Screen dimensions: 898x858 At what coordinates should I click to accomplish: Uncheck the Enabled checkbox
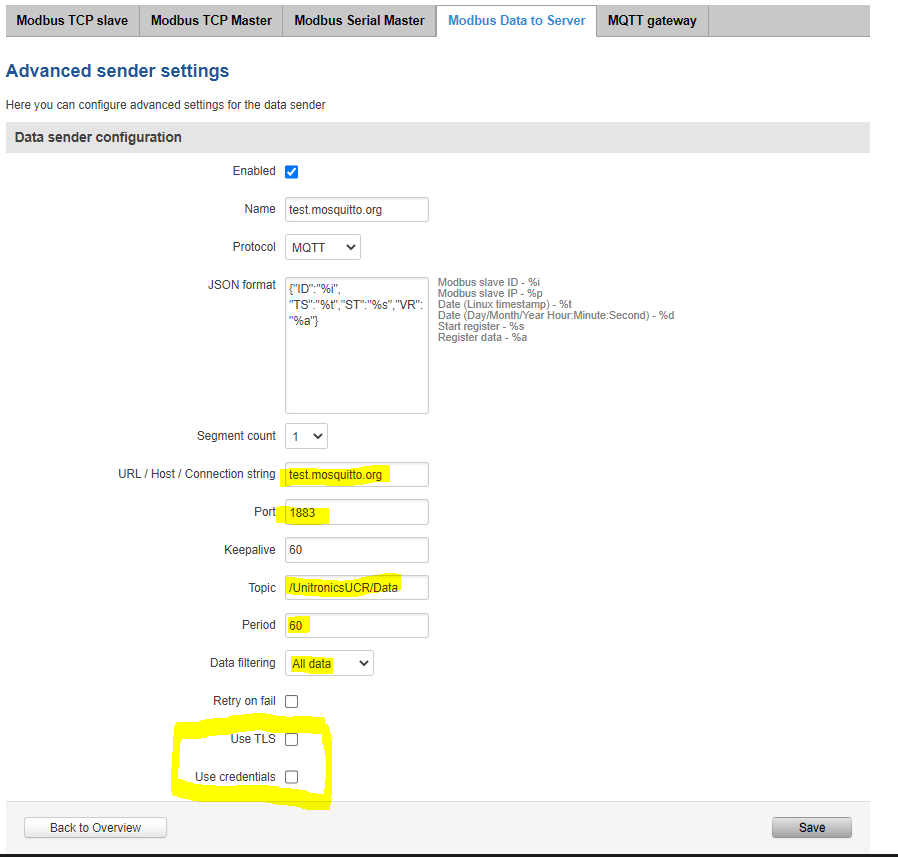pyautogui.click(x=292, y=172)
